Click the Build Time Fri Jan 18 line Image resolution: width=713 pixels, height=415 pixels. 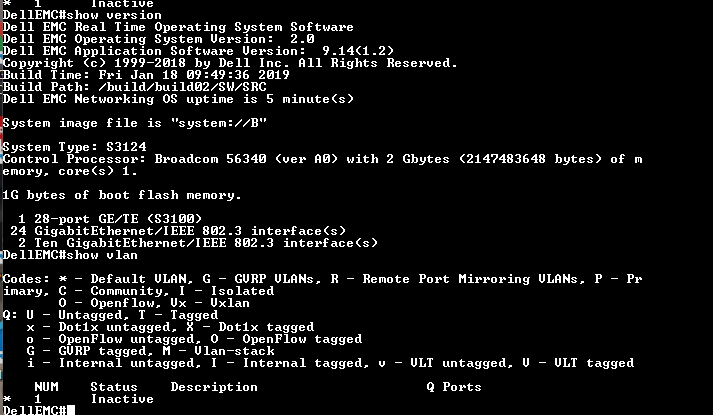click(146, 75)
